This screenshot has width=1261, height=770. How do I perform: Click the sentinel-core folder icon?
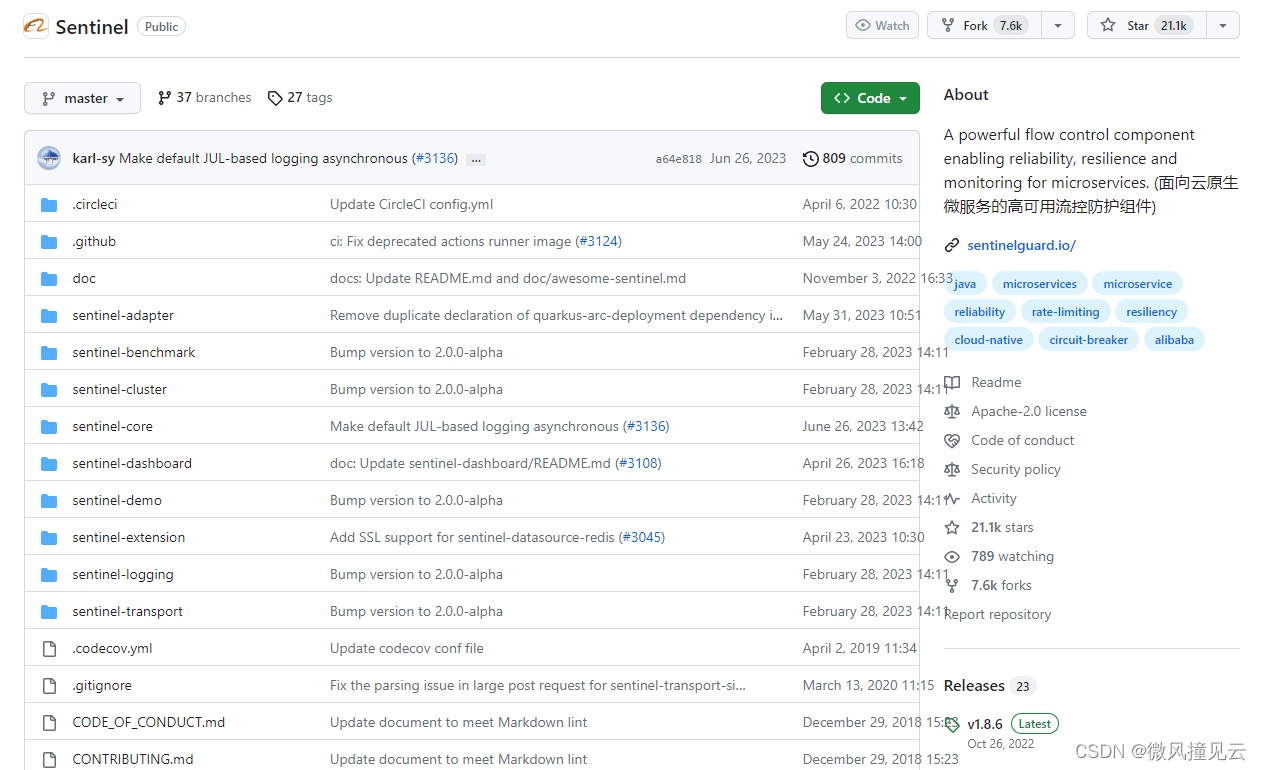click(x=49, y=427)
